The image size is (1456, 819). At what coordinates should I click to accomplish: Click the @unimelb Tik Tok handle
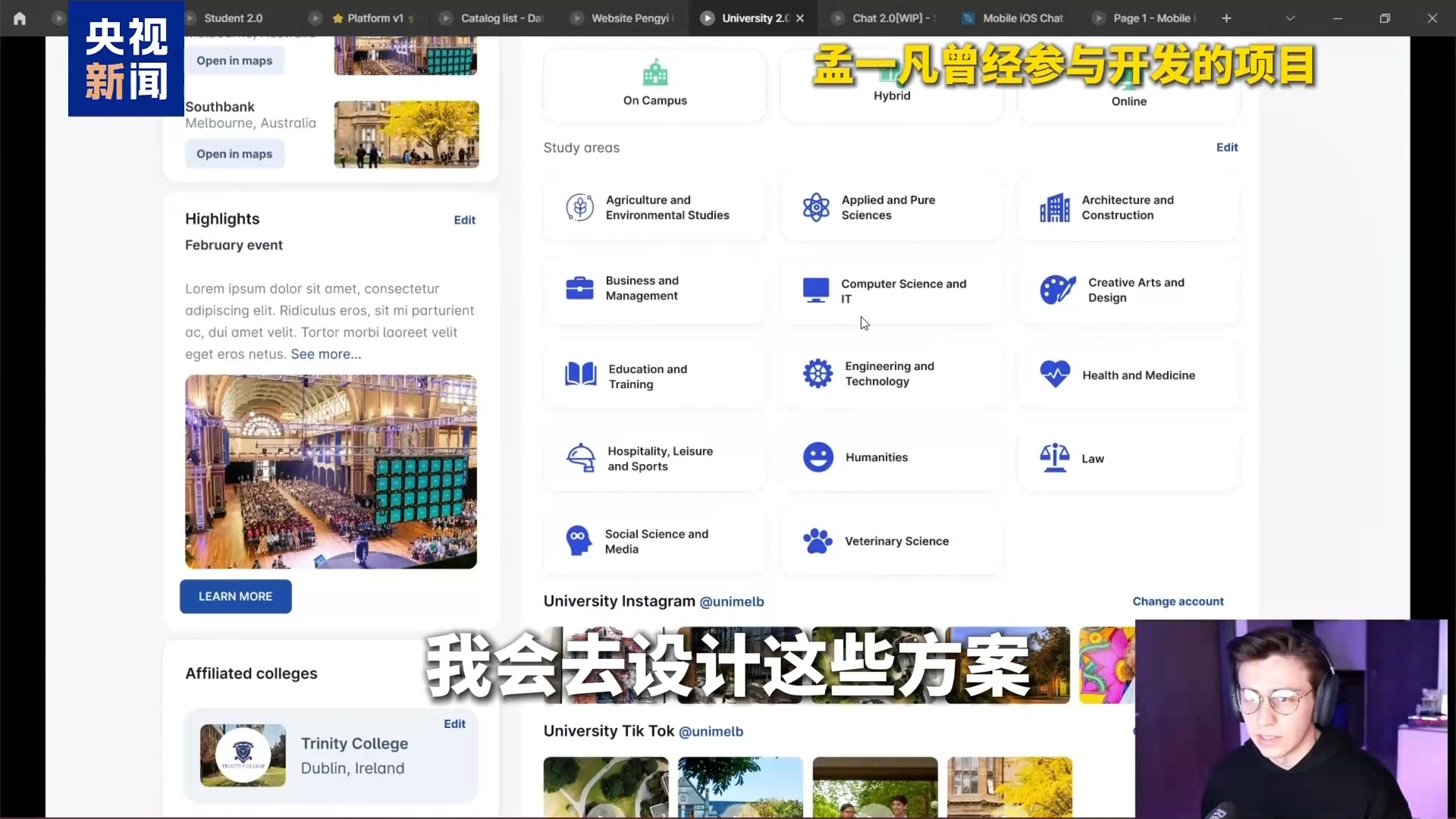pyautogui.click(x=711, y=731)
